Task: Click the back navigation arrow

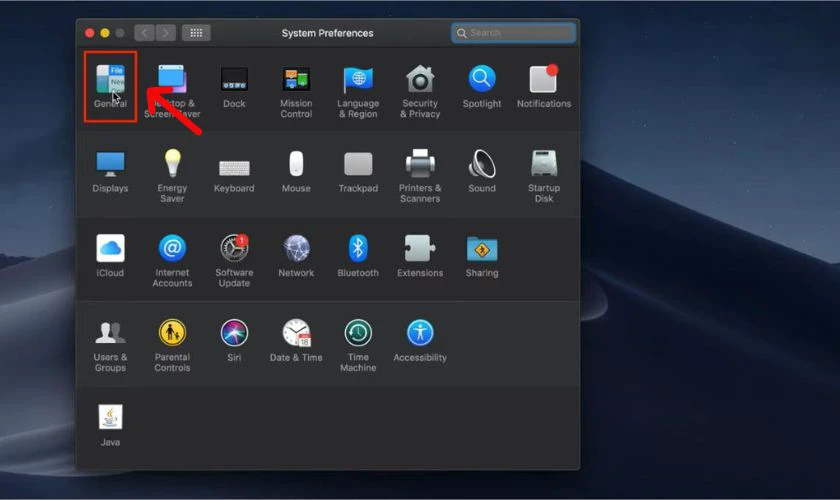Action: [144, 33]
